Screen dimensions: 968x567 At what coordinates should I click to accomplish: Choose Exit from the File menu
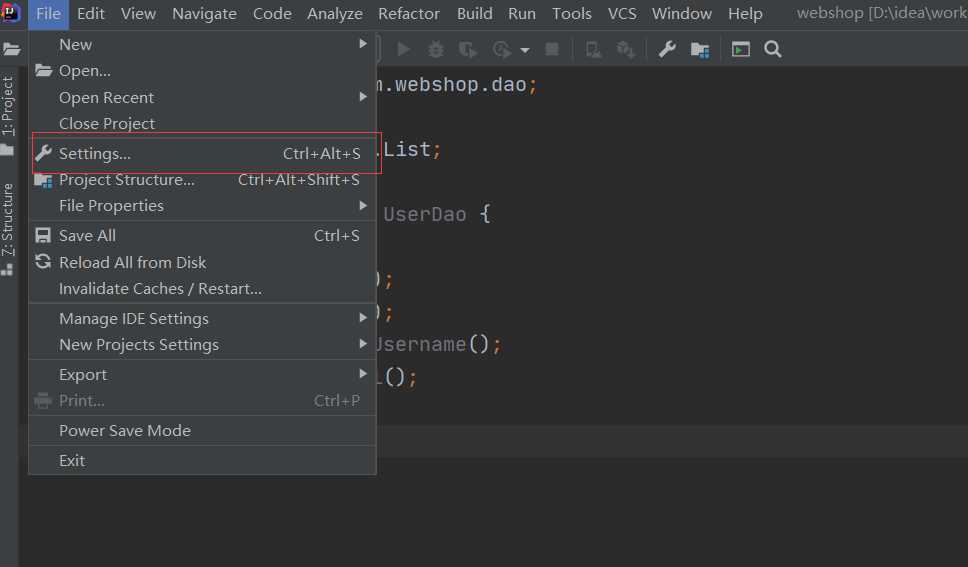tap(202, 461)
